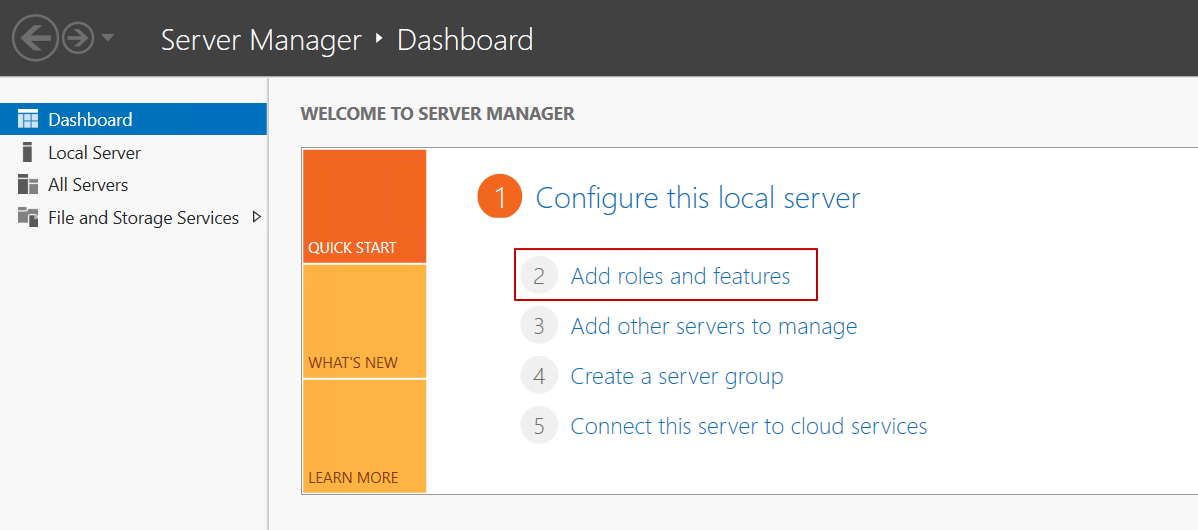This screenshot has height=530, width=1198.
Task: Select the QUICK START tile
Action: (x=364, y=206)
